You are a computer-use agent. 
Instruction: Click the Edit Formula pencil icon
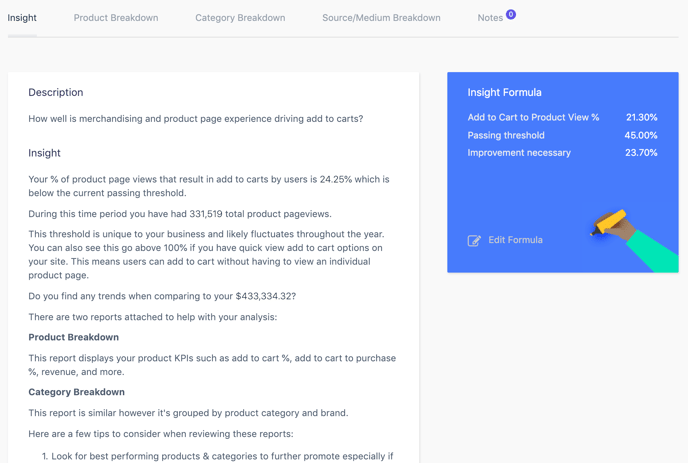pyautogui.click(x=474, y=240)
